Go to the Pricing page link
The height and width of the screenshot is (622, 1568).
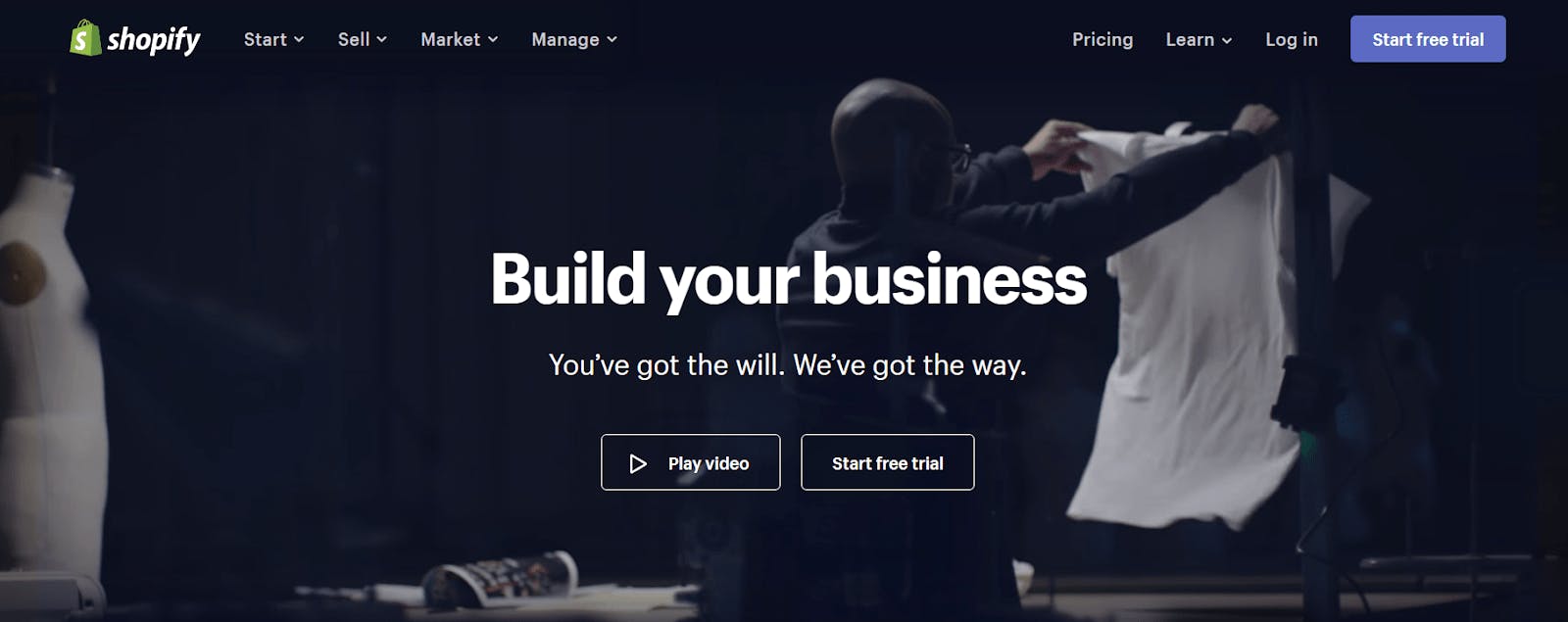[1102, 39]
